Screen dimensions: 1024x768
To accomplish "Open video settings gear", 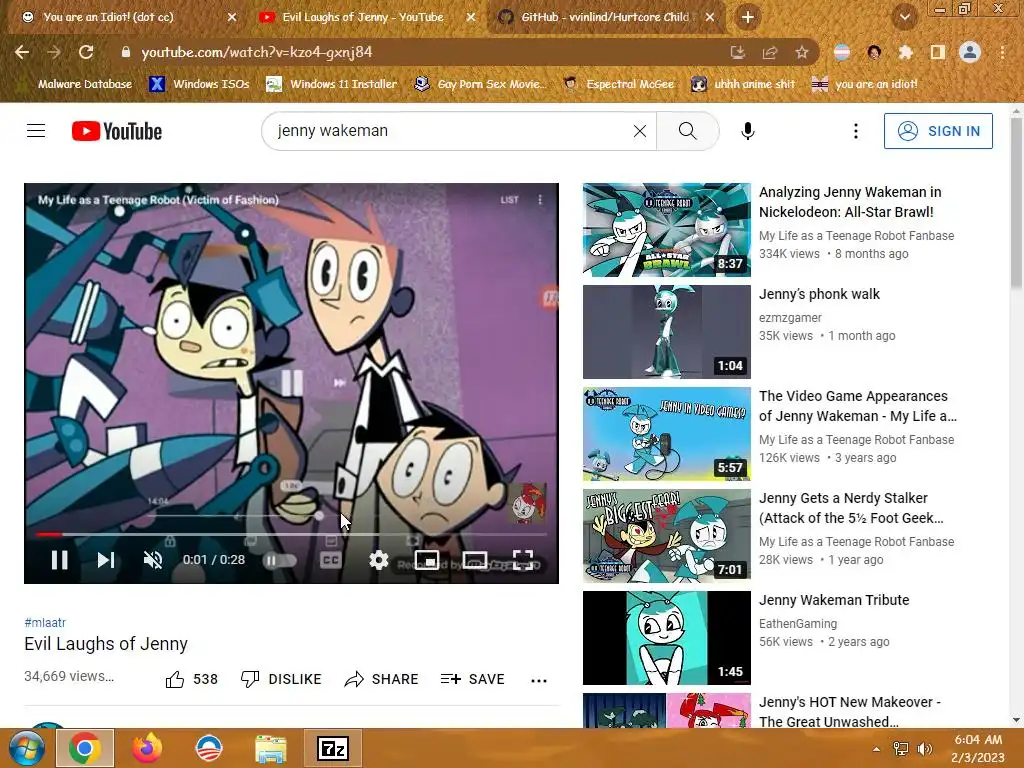I will tap(379, 560).
